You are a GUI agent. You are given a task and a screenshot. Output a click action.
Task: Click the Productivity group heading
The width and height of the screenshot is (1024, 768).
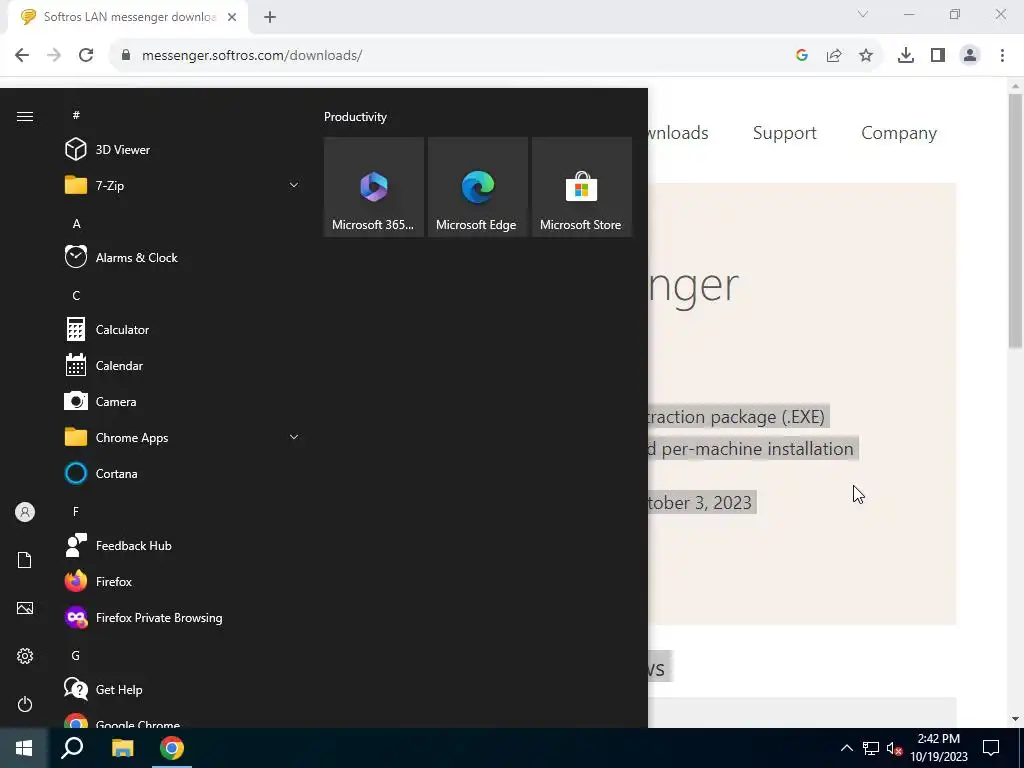[x=355, y=117]
